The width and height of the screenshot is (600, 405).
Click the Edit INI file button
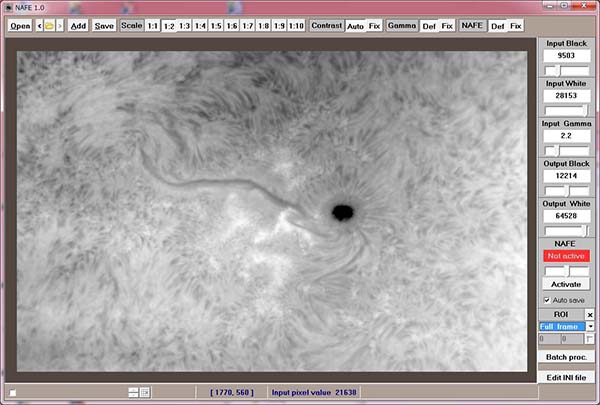(566, 377)
